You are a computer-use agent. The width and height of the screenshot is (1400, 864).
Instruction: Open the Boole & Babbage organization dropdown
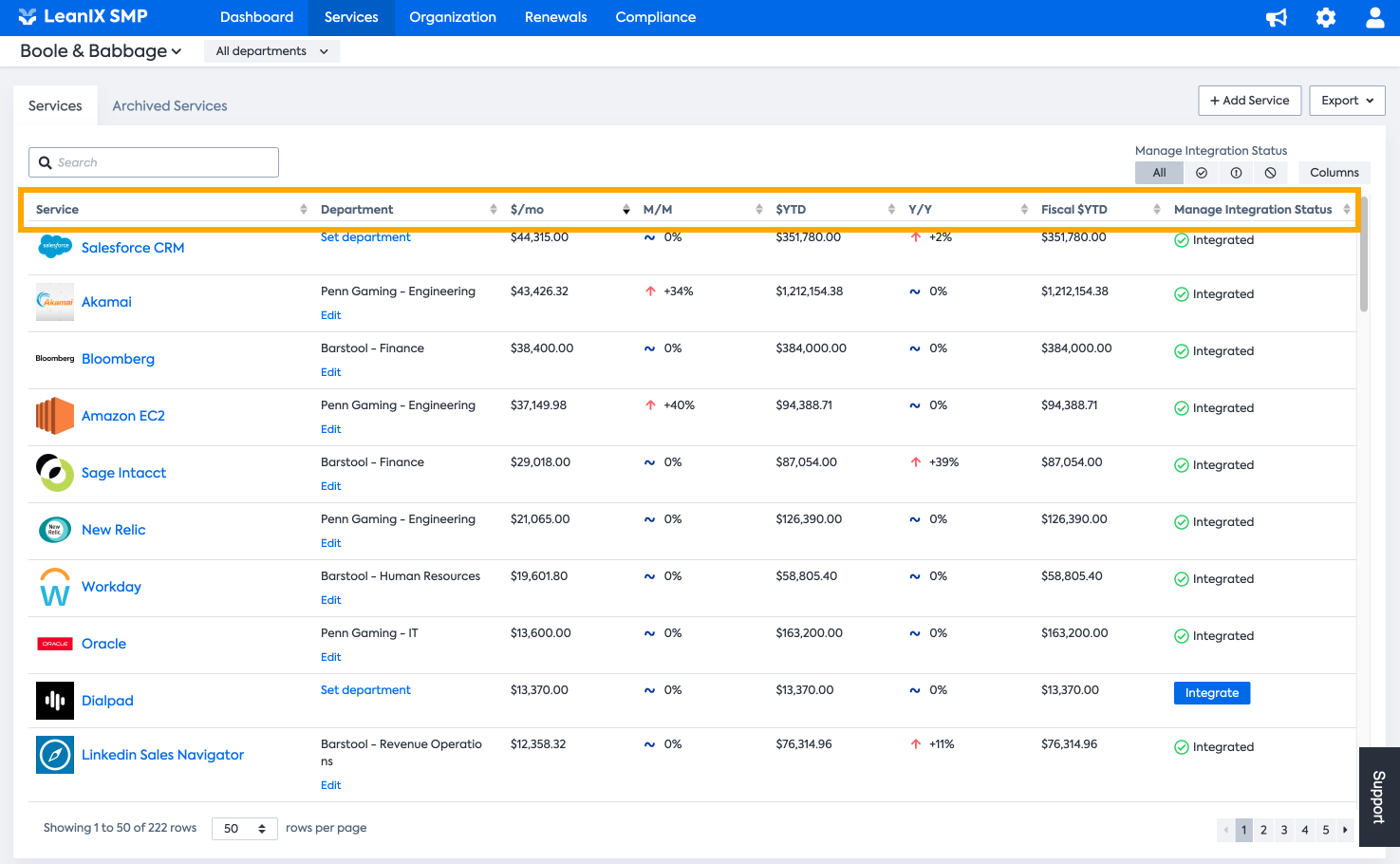point(101,51)
